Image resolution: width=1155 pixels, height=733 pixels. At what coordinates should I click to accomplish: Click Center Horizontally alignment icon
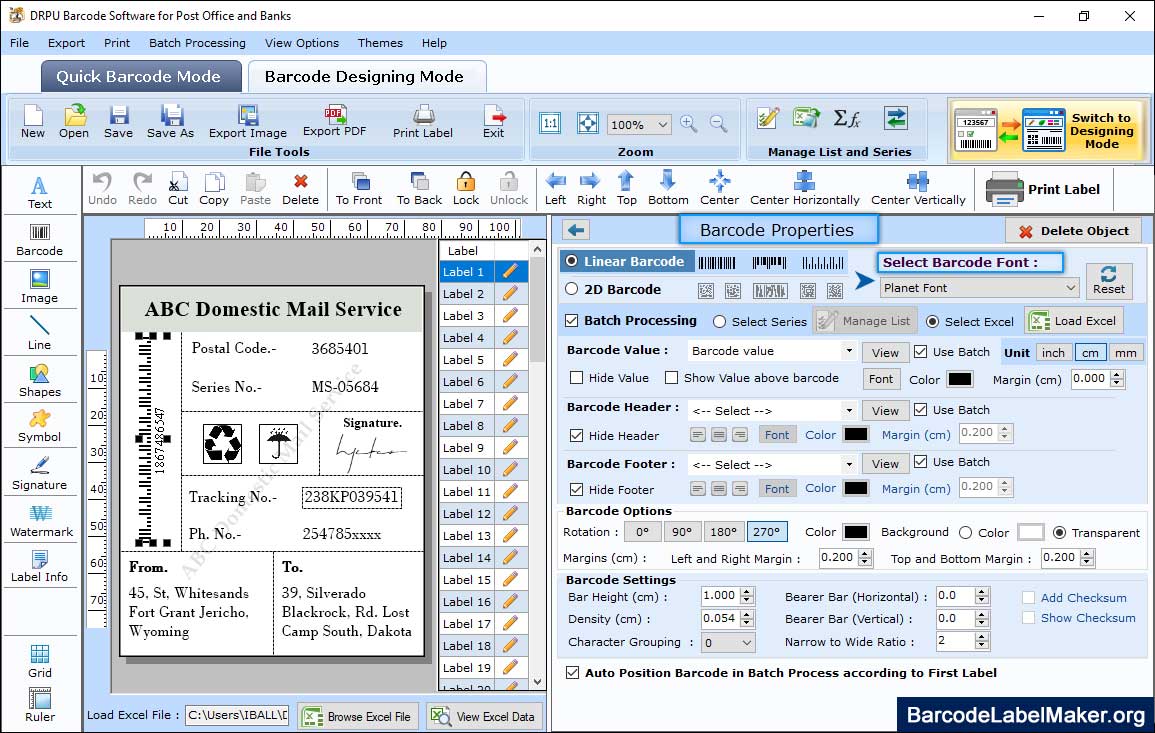(804, 189)
